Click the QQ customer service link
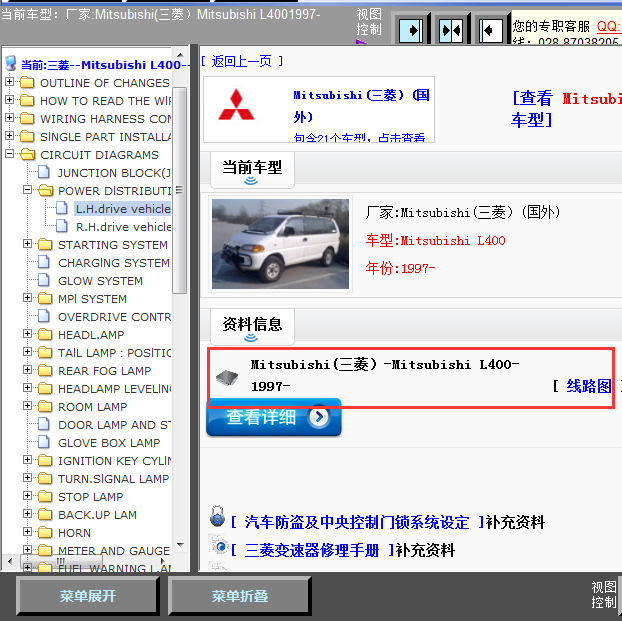Viewport: 622px width, 621px height. coord(609,26)
